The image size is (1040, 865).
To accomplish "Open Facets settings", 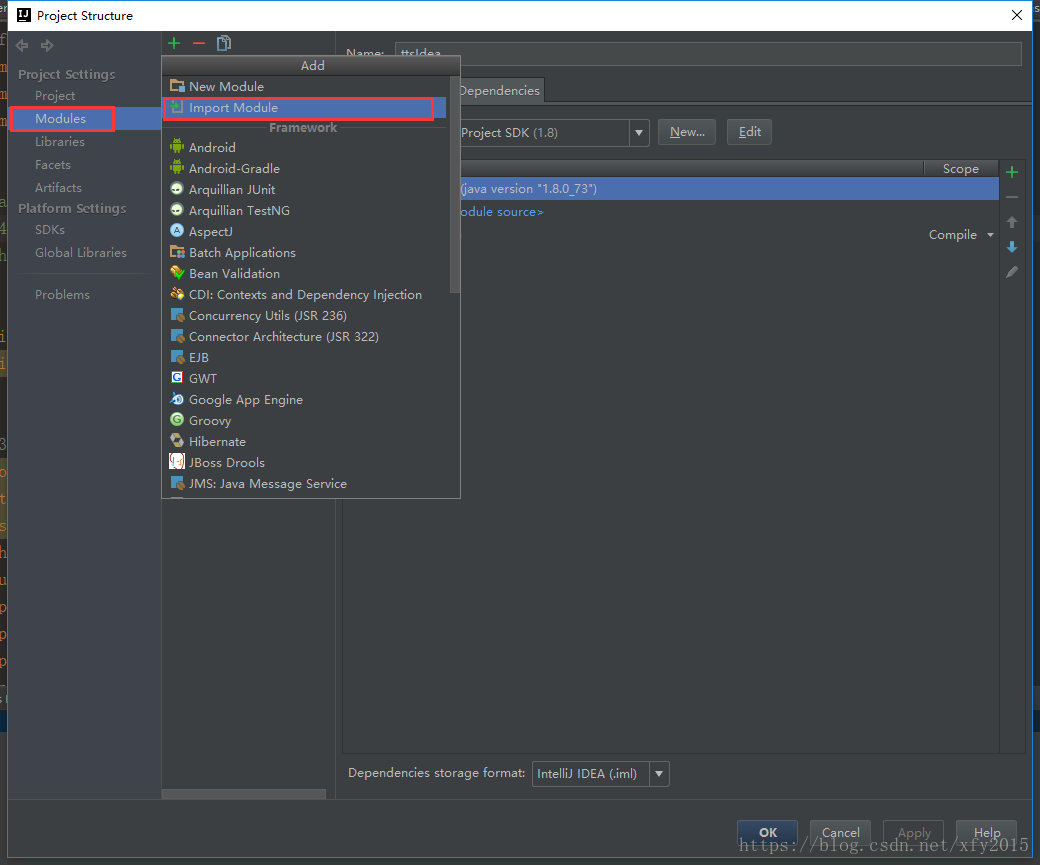I will [52, 165].
